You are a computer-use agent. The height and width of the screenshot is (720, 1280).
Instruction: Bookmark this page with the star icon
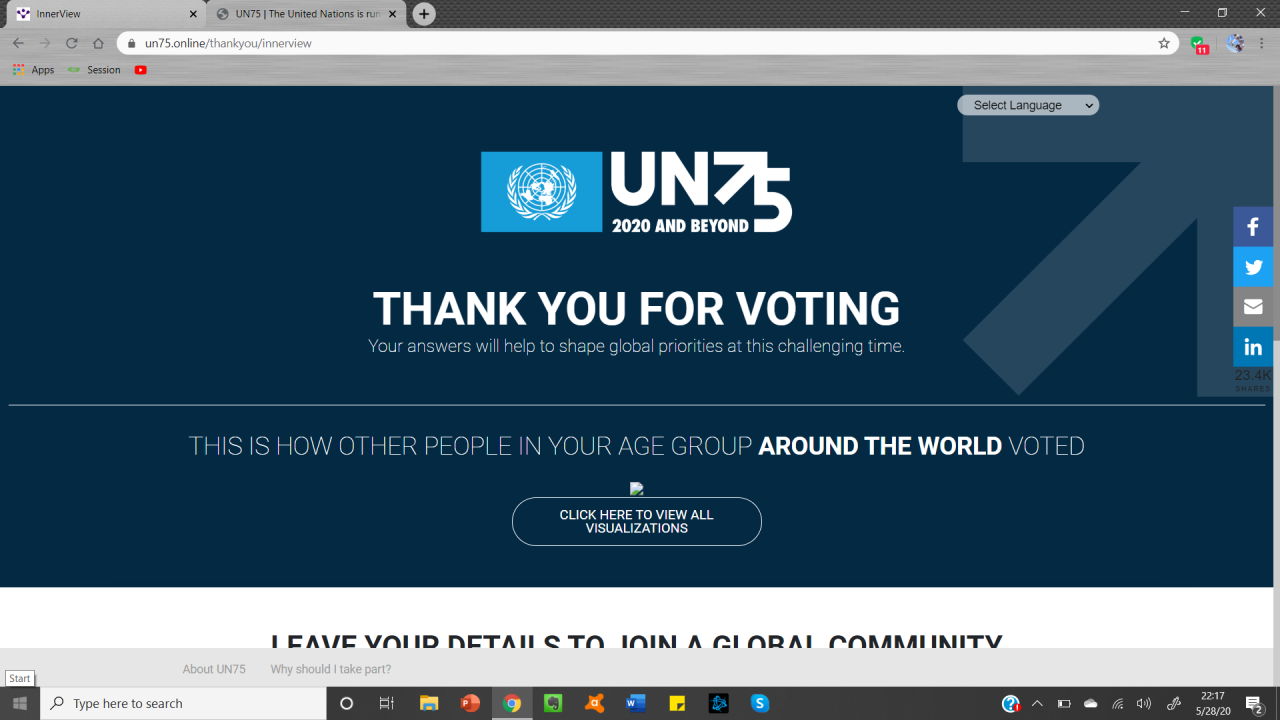pyautogui.click(x=1164, y=43)
